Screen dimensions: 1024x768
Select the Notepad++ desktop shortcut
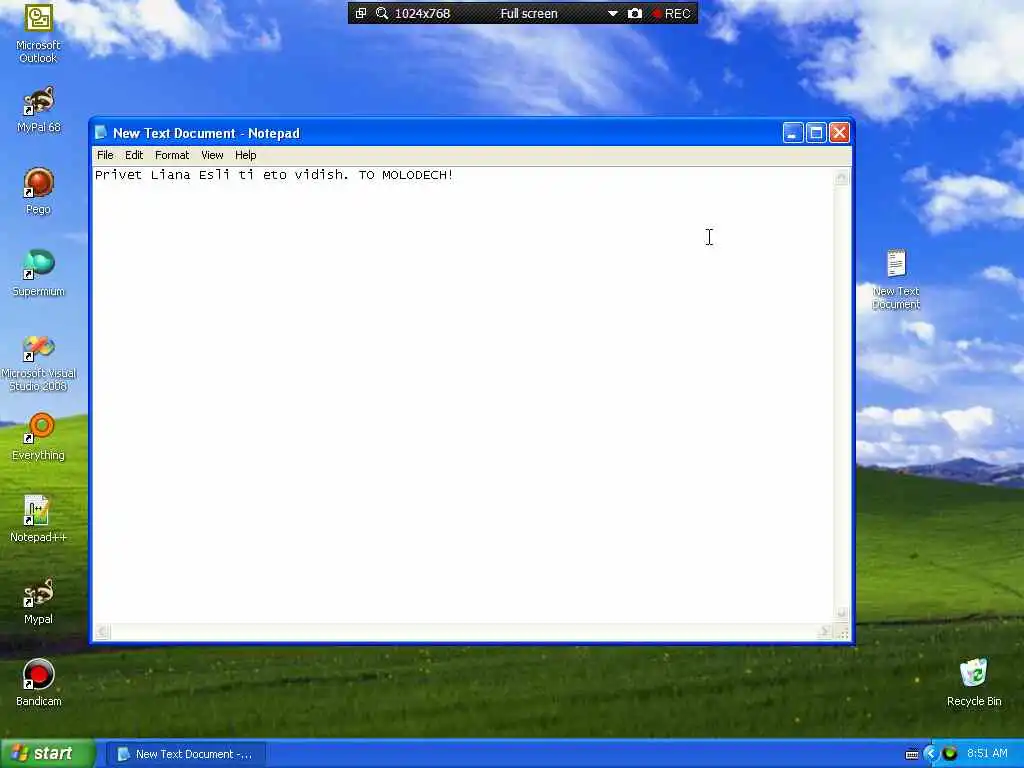tap(38, 519)
